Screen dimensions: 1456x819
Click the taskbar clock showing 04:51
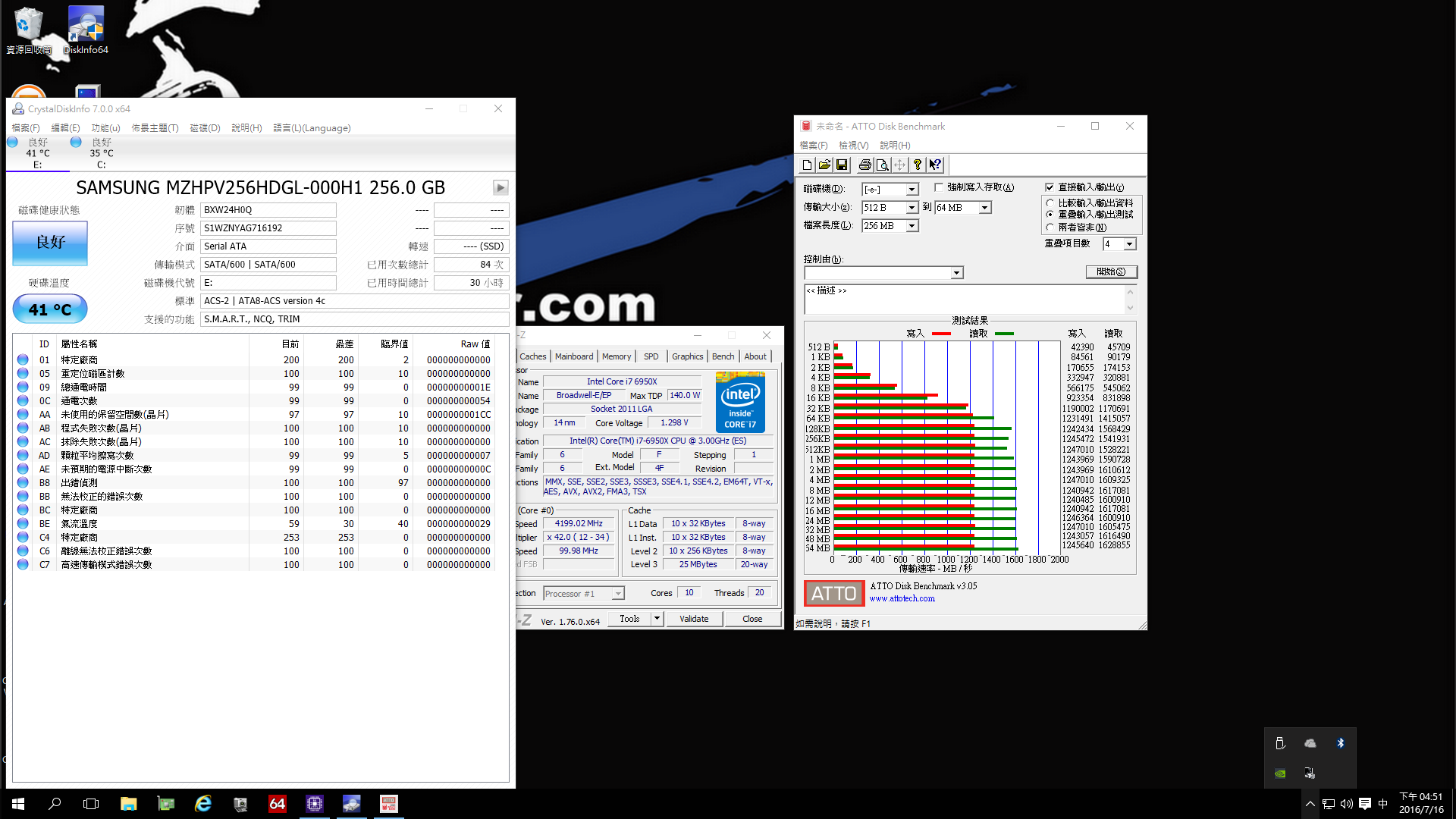[x=1421, y=804]
